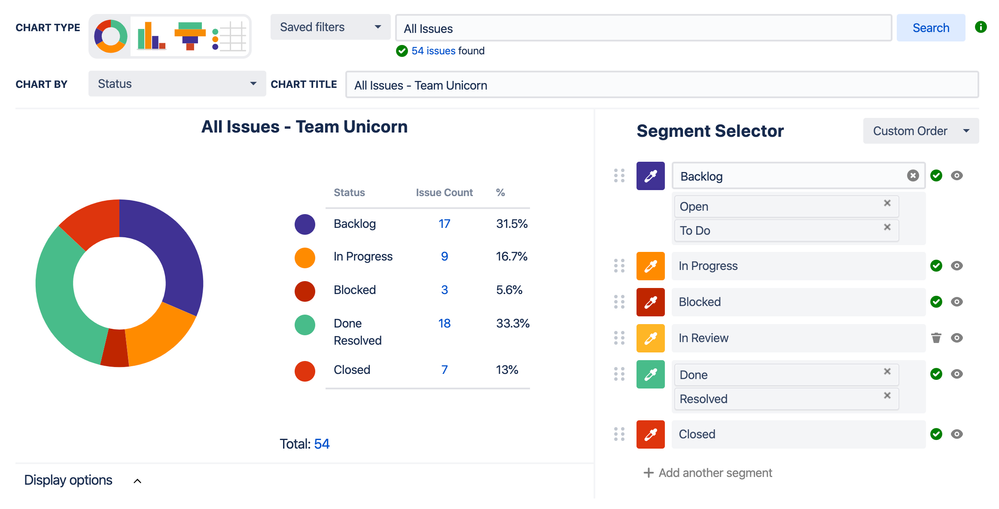Open Total 54 issues link

(x=322, y=444)
